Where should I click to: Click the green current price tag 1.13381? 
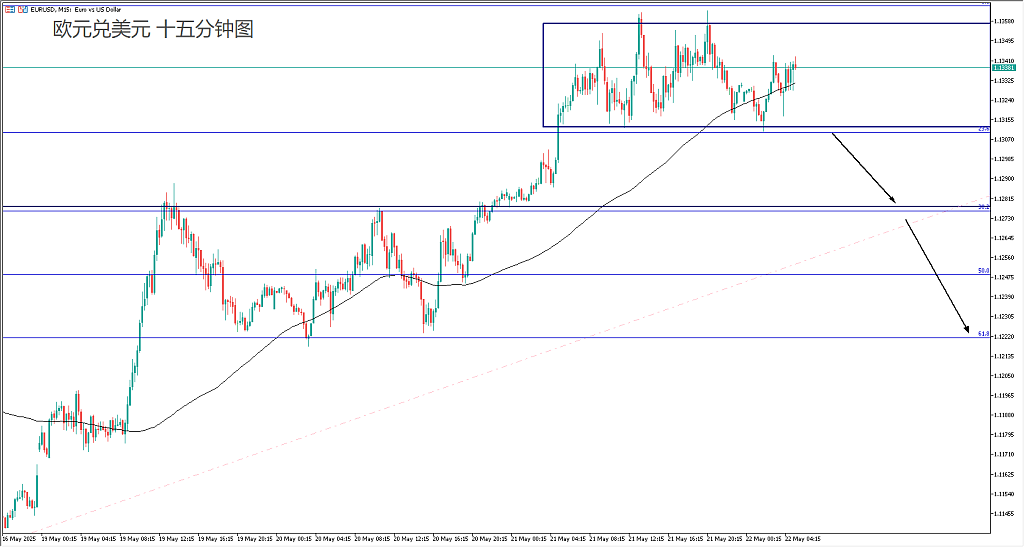point(1003,67)
